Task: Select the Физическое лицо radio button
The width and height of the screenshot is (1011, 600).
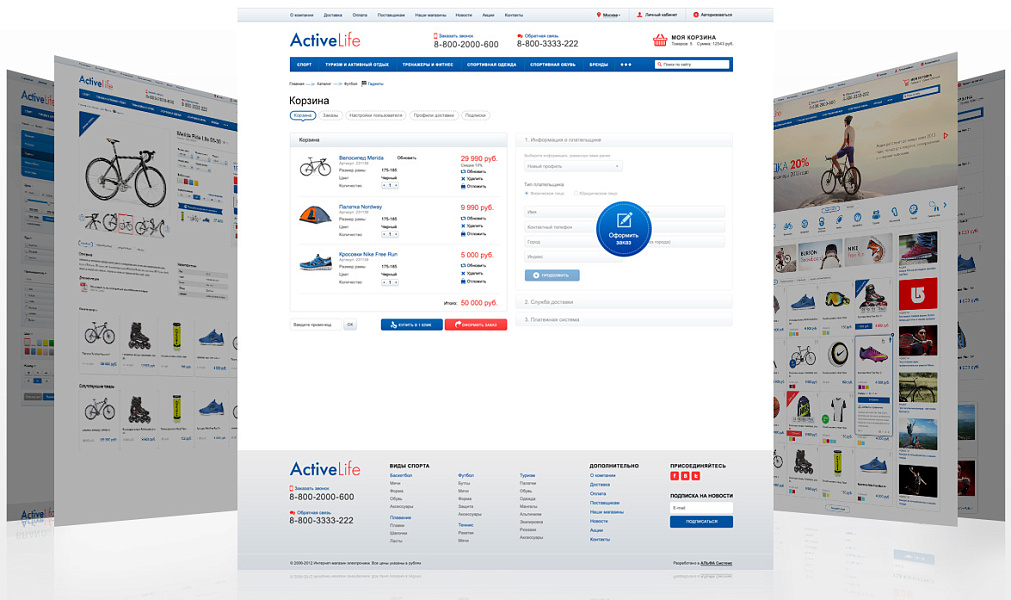Action: pos(527,193)
